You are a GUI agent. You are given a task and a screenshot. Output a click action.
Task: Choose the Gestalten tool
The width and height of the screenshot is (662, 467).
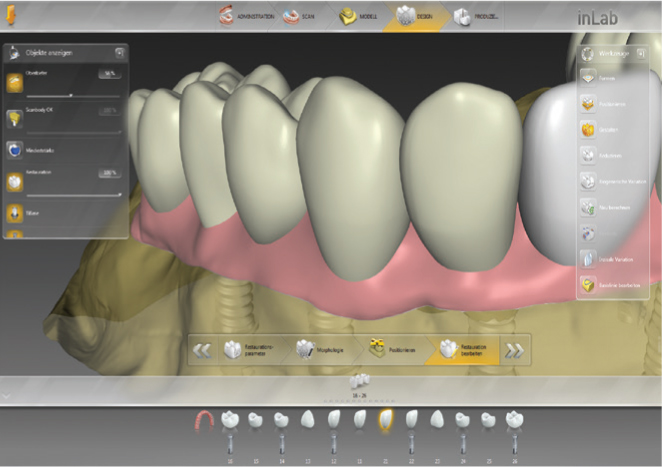point(588,128)
